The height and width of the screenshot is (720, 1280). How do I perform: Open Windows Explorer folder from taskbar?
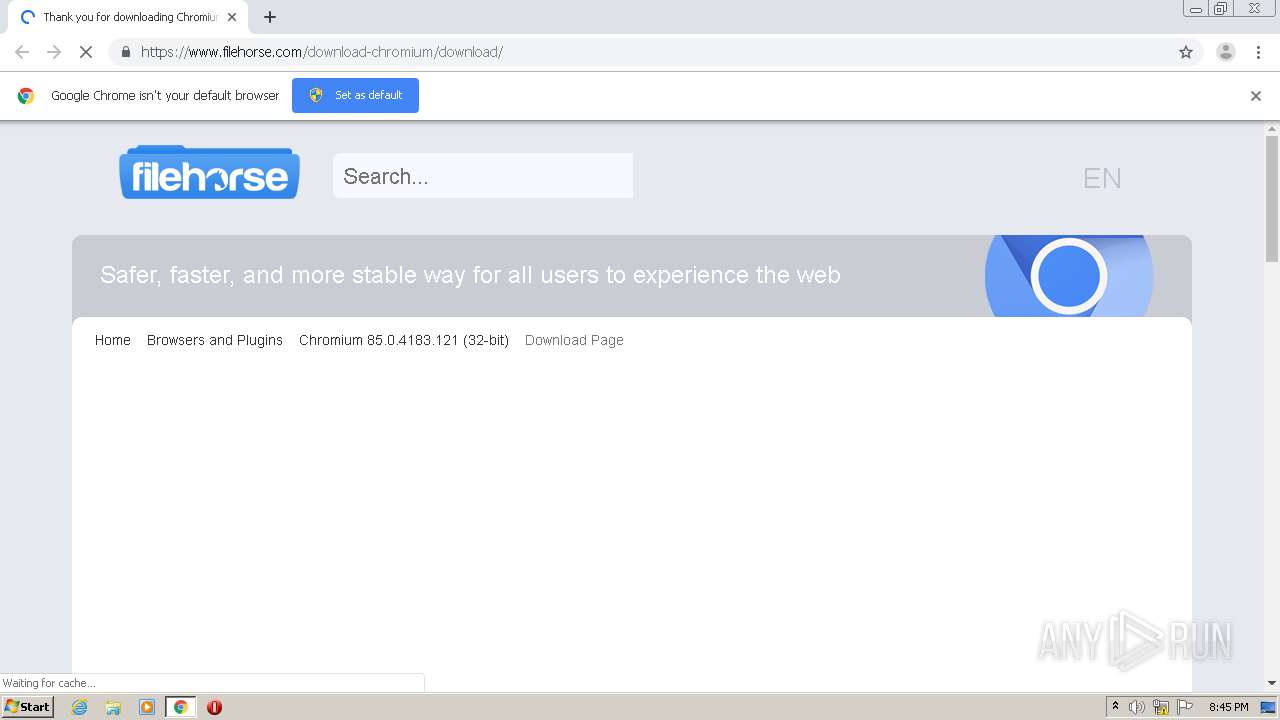point(113,707)
